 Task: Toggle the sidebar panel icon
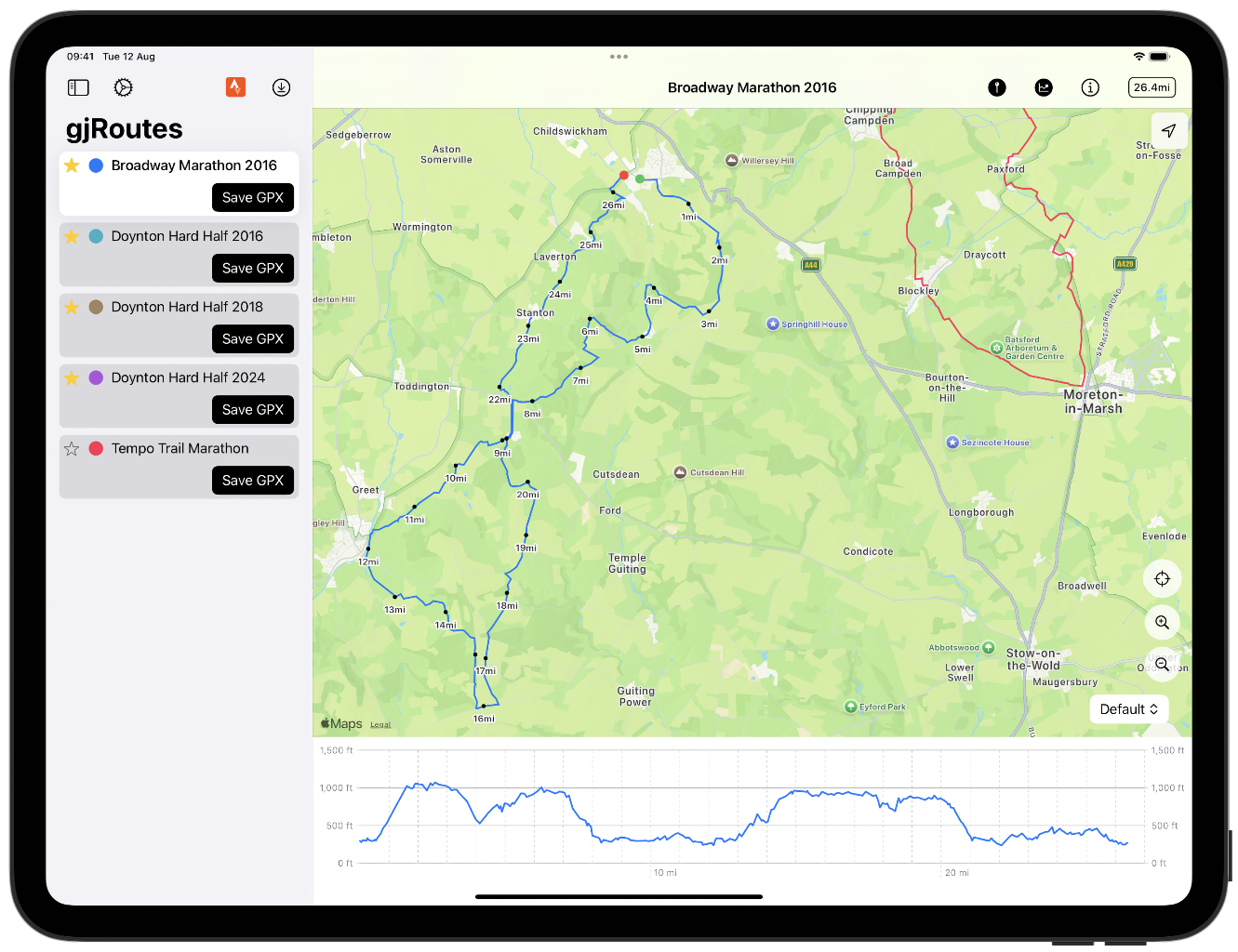click(x=78, y=87)
